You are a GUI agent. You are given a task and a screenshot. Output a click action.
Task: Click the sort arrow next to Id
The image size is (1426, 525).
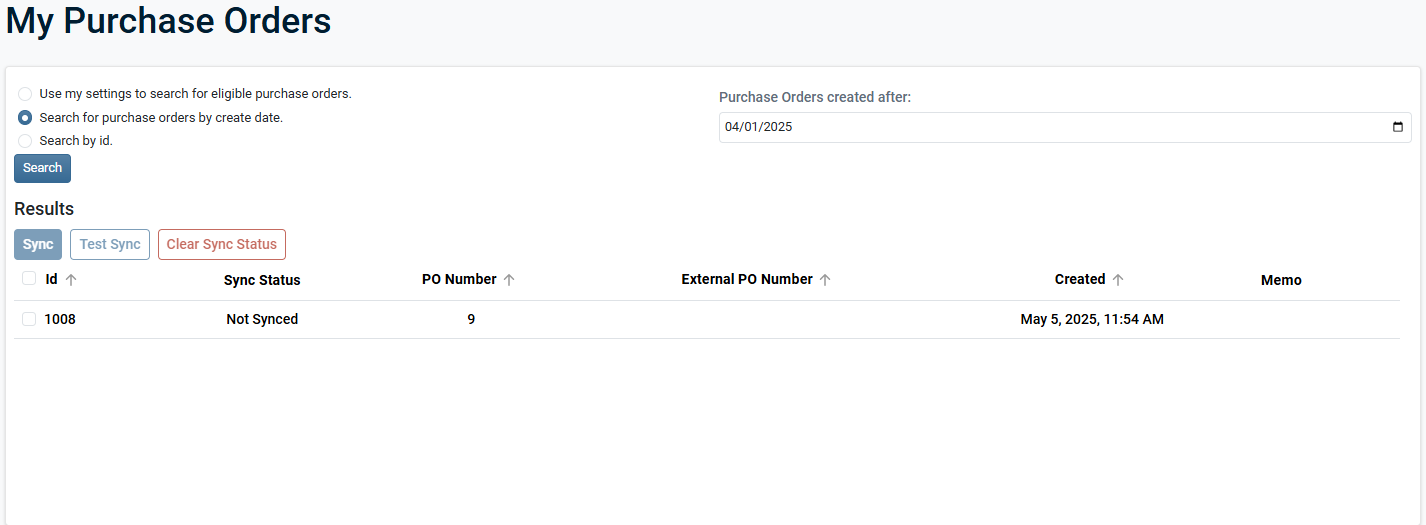point(71,280)
